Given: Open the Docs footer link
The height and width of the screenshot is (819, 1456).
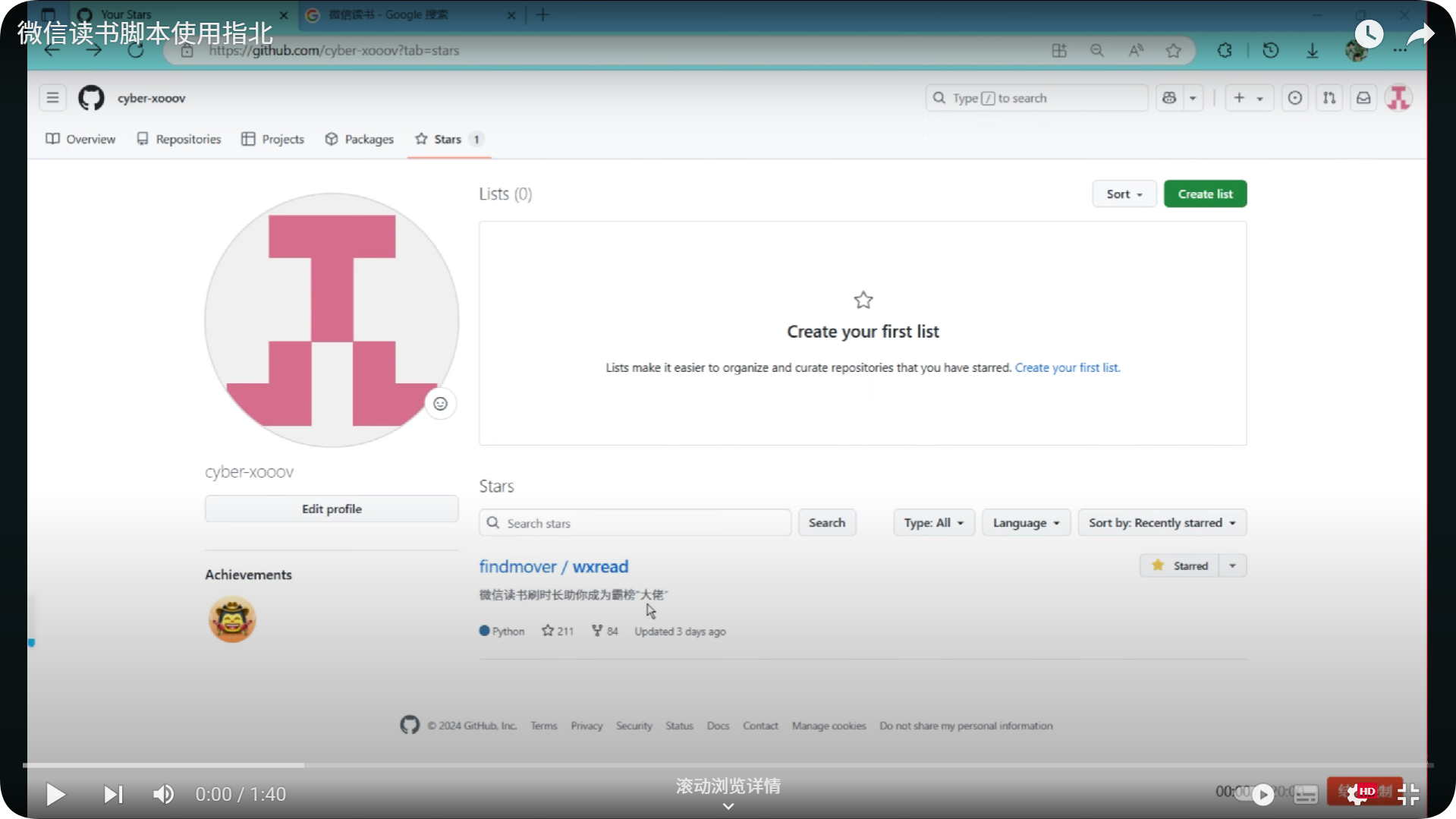Looking at the screenshot, I should click(719, 726).
